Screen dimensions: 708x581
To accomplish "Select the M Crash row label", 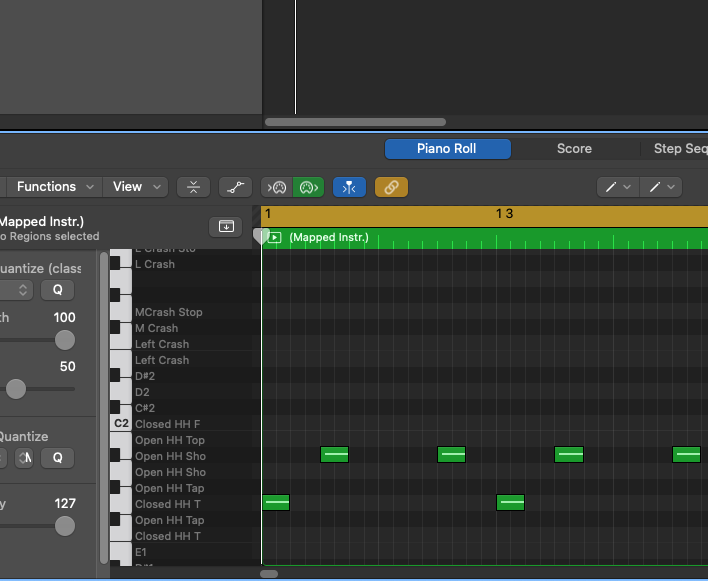I will tap(156, 328).
